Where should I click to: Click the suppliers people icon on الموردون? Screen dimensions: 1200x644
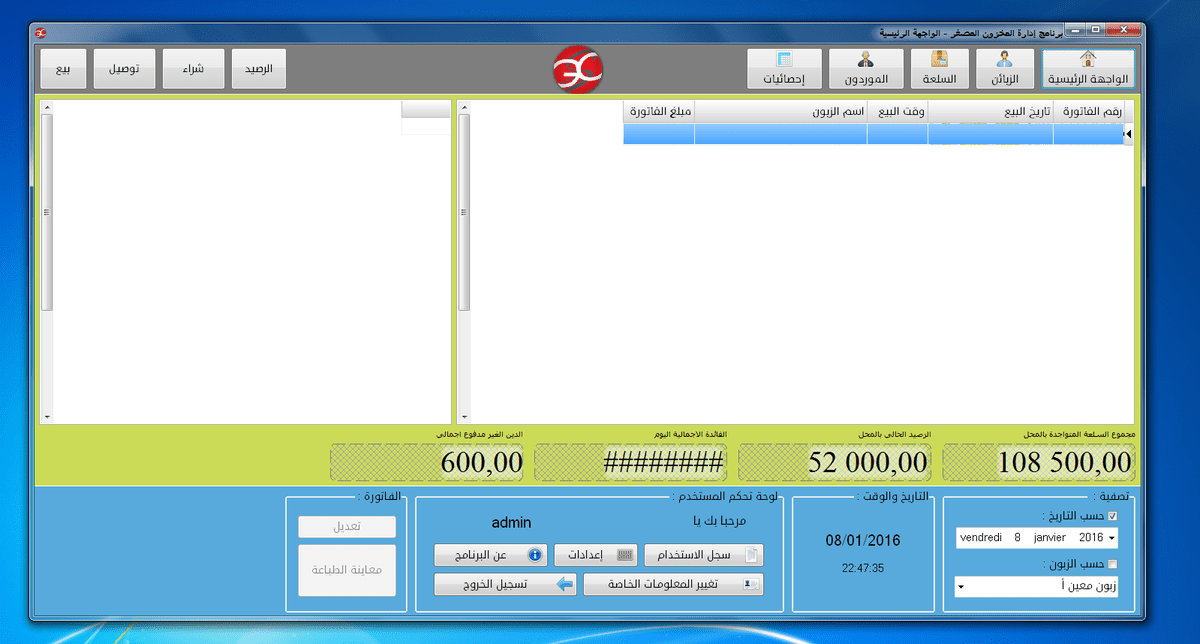tap(865, 60)
